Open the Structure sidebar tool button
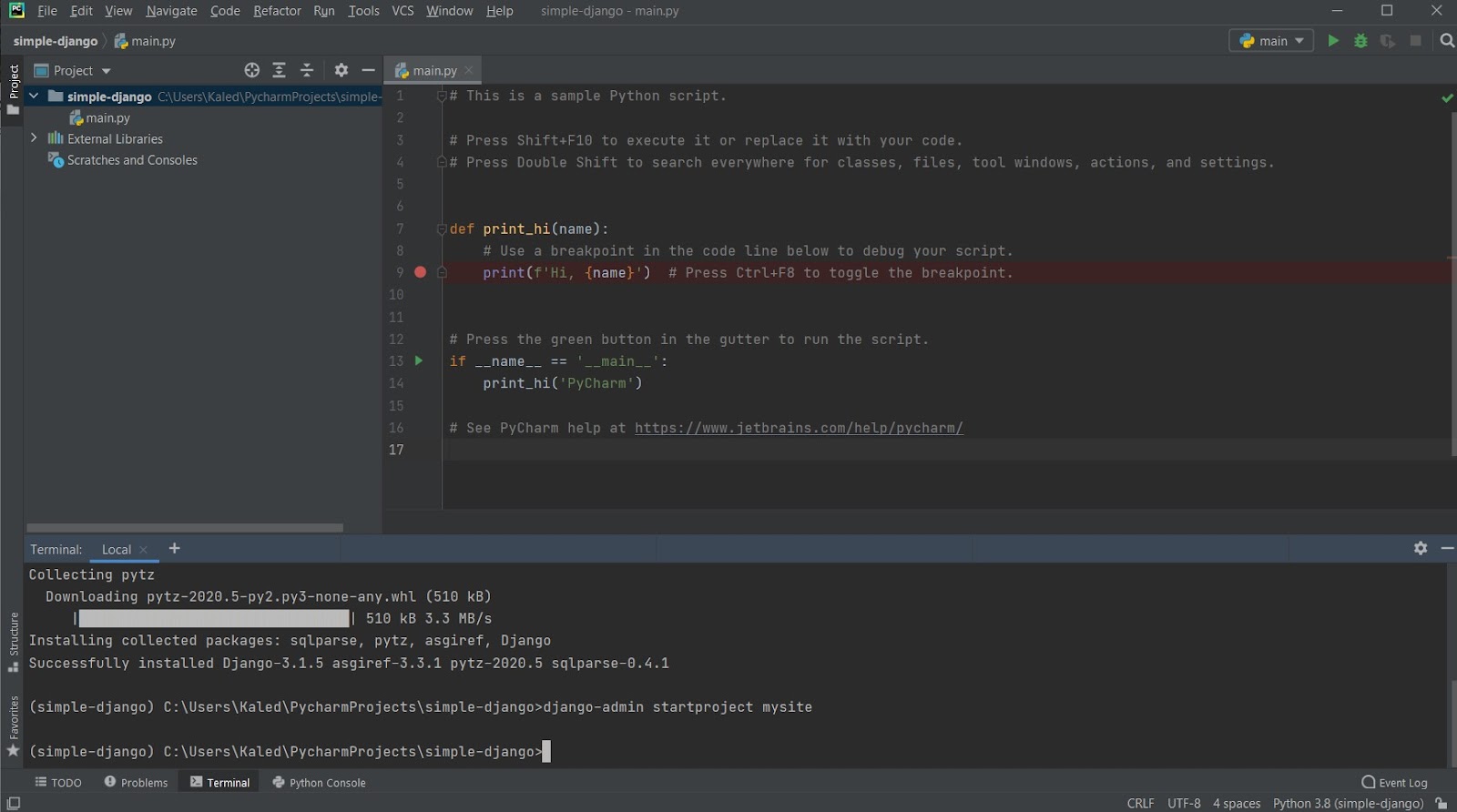 coord(13,642)
